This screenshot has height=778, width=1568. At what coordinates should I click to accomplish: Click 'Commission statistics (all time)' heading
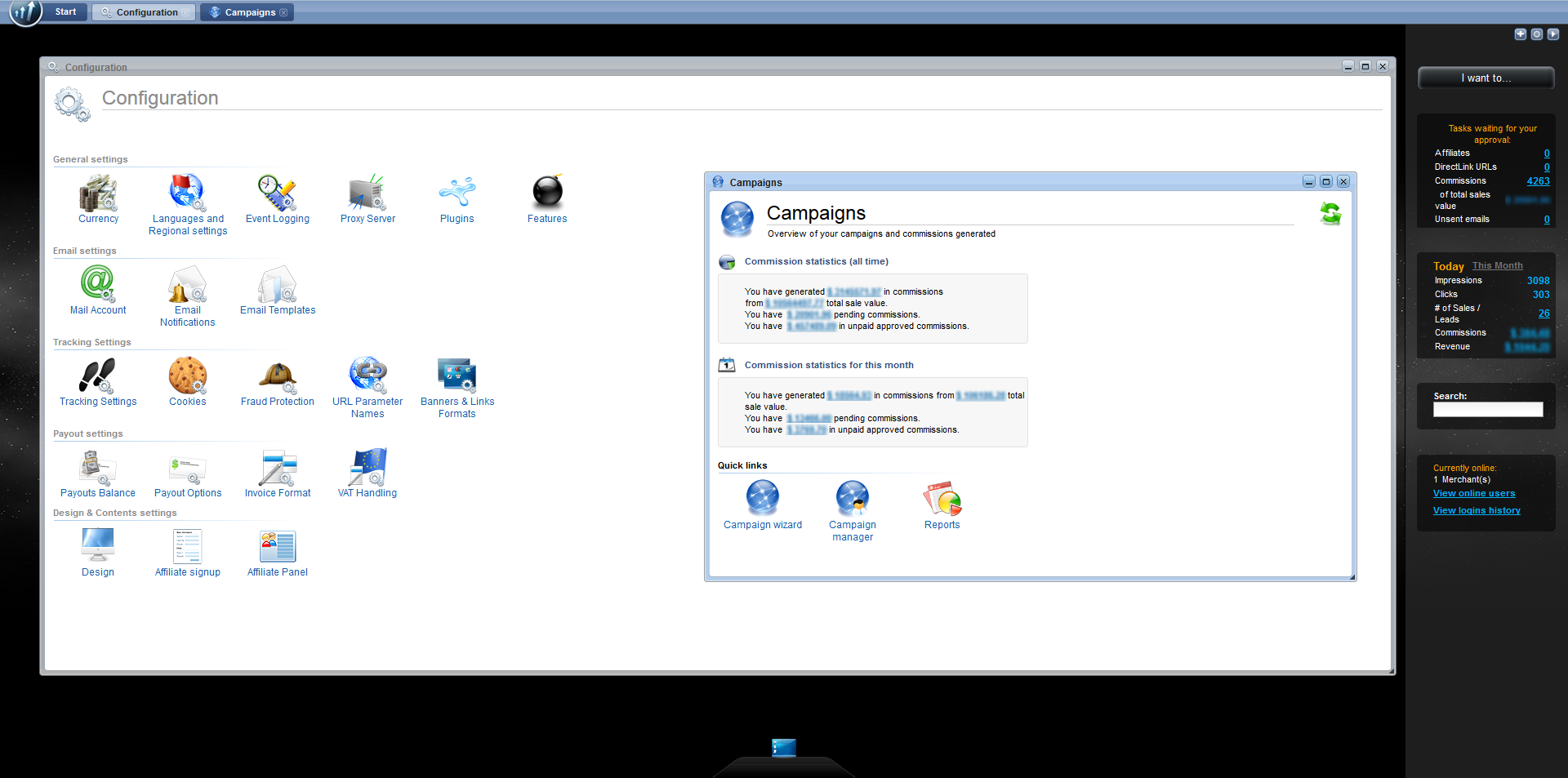point(816,262)
